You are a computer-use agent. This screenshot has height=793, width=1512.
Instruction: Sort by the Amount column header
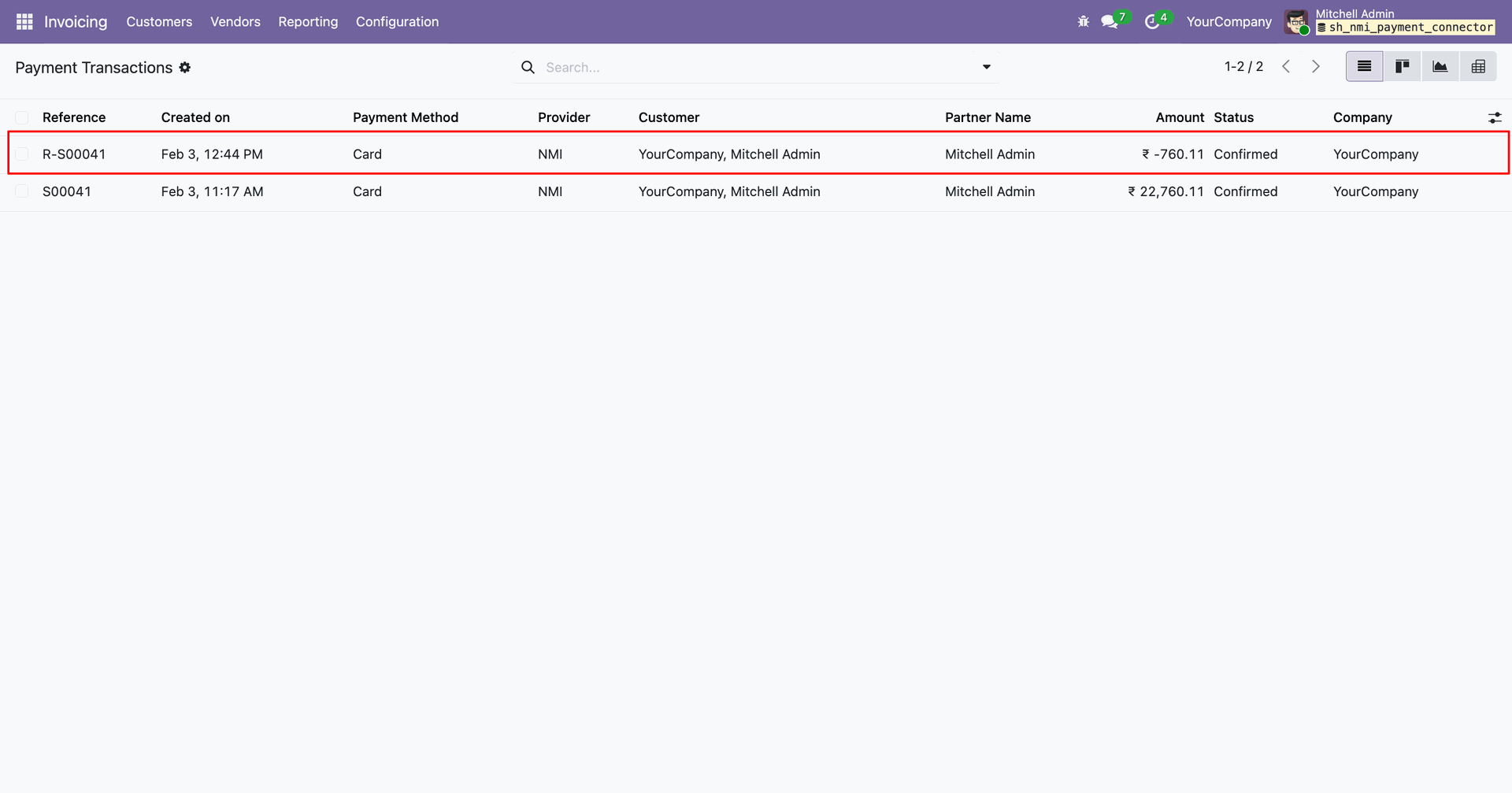[1179, 117]
